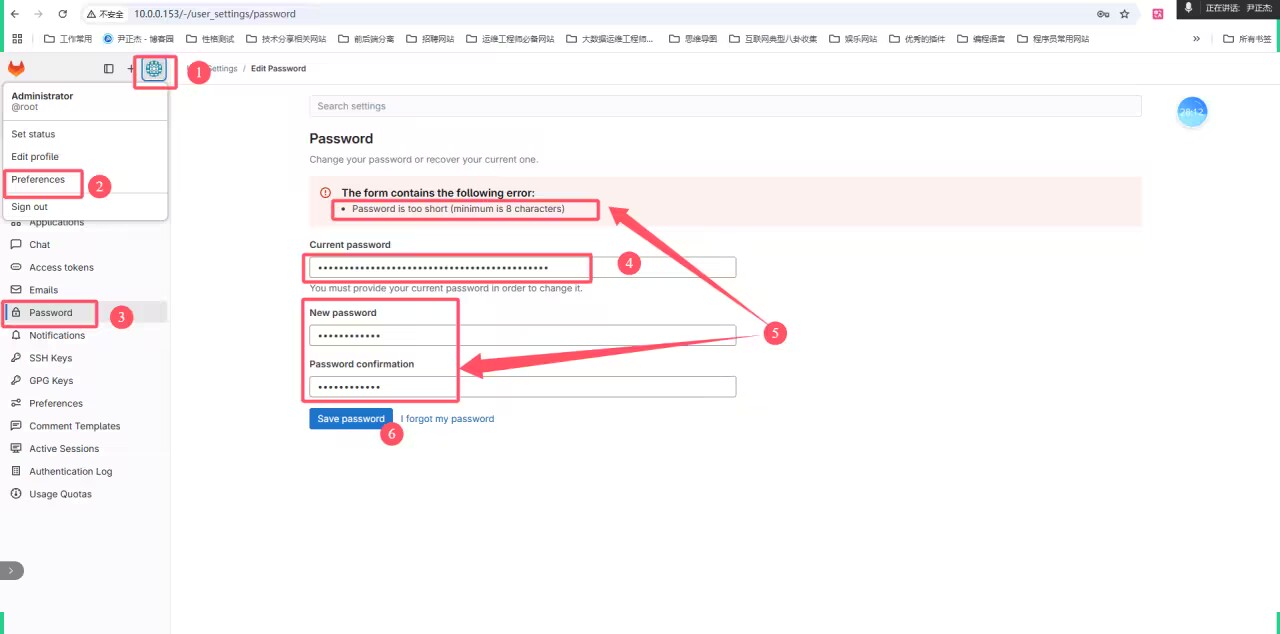Bookmark this page with the star
Viewport: 1280px width, 634px height.
click(x=1125, y=14)
